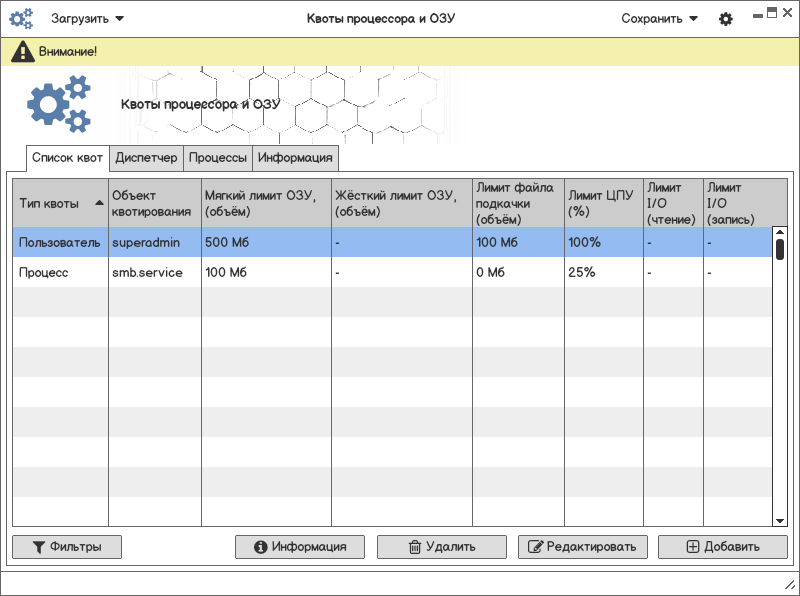Switch to the Диспетчер tab

(146, 158)
